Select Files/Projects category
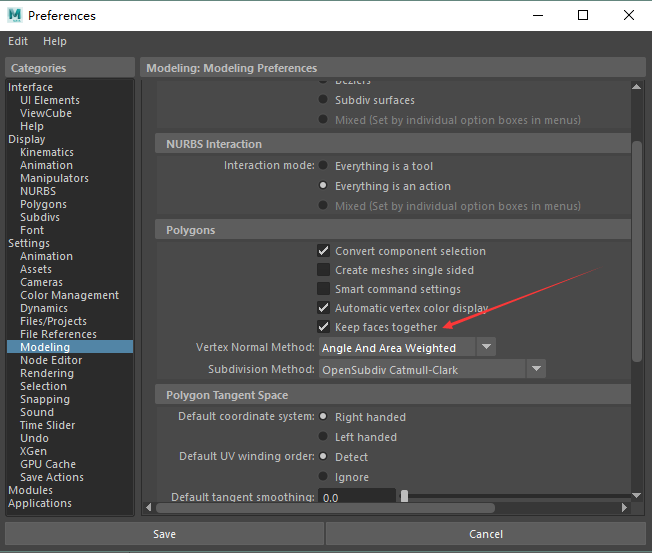652x553 pixels. pyautogui.click(x=53, y=321)
